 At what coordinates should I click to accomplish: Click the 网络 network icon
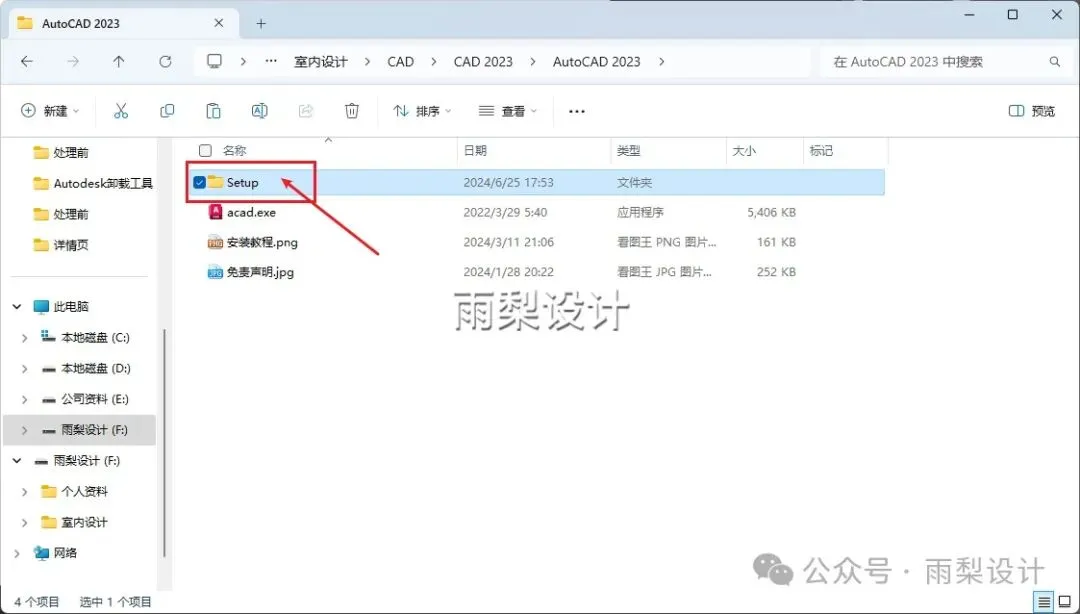(41, 553)
